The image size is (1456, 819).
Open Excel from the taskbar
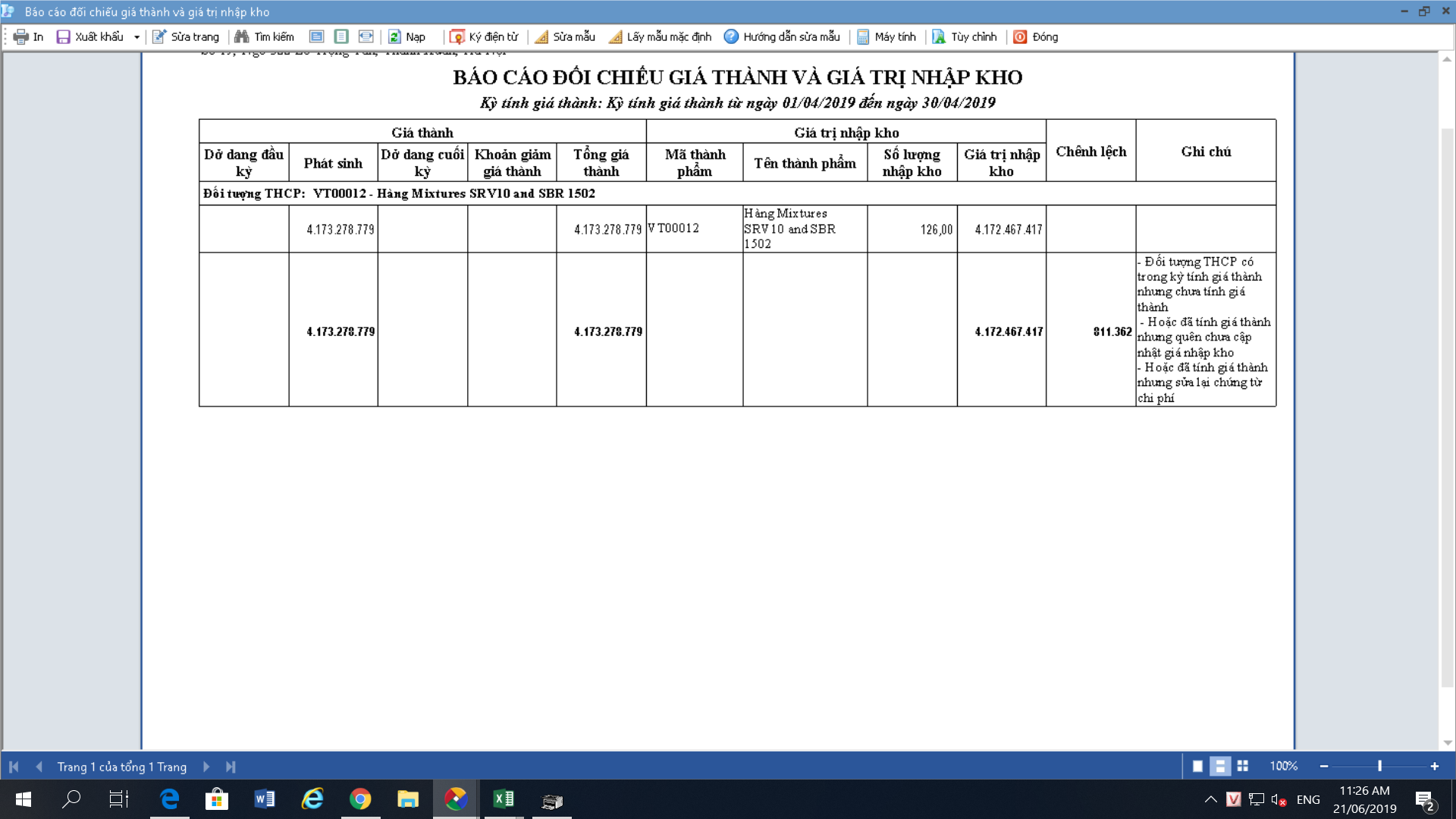(x=504, y=799)
